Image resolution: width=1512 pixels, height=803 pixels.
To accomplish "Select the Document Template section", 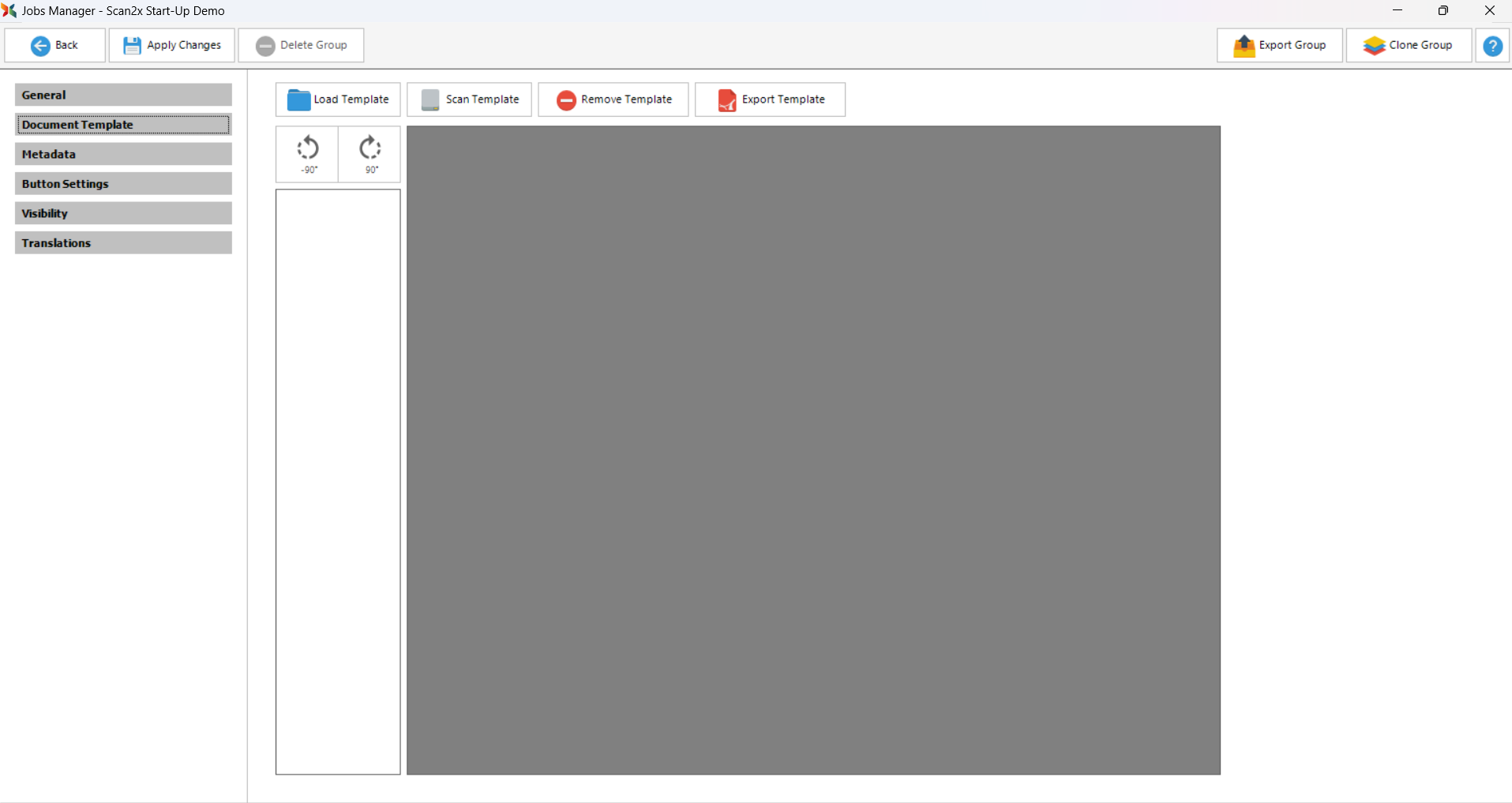I will [123, 125].
